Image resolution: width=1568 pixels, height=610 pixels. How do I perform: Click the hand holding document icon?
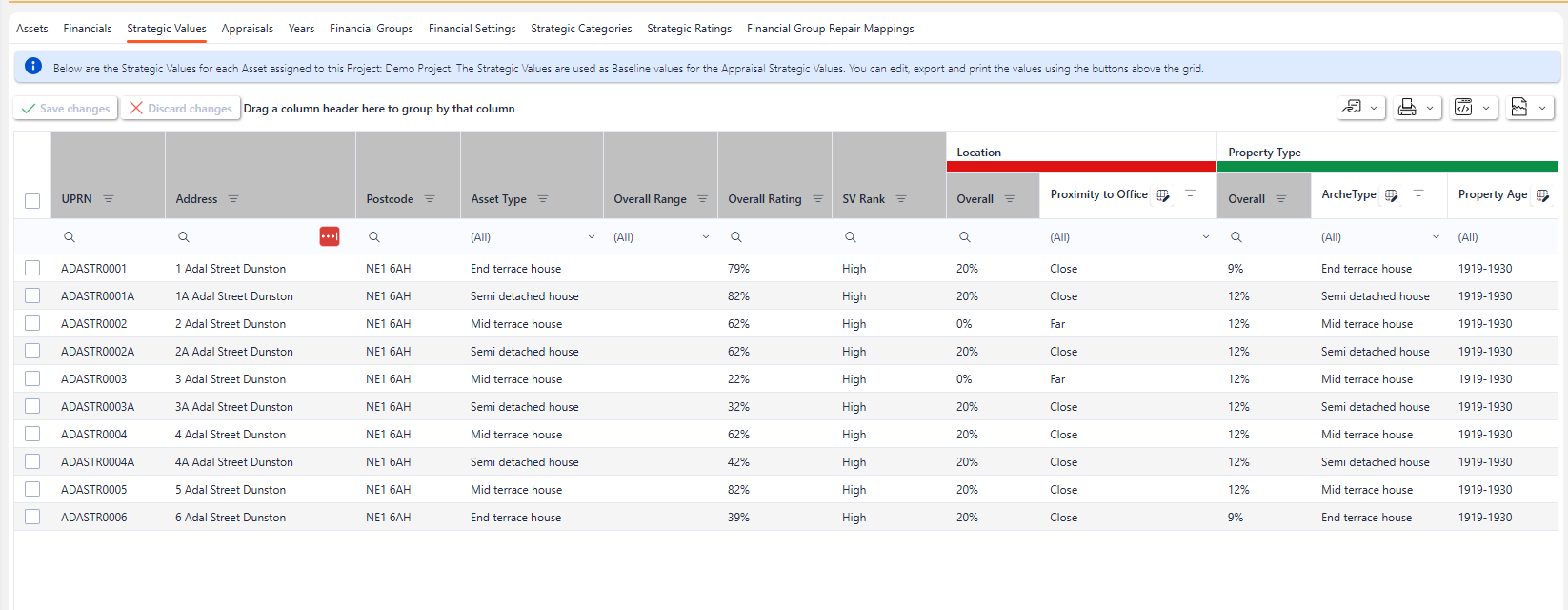pos(1351,108)
